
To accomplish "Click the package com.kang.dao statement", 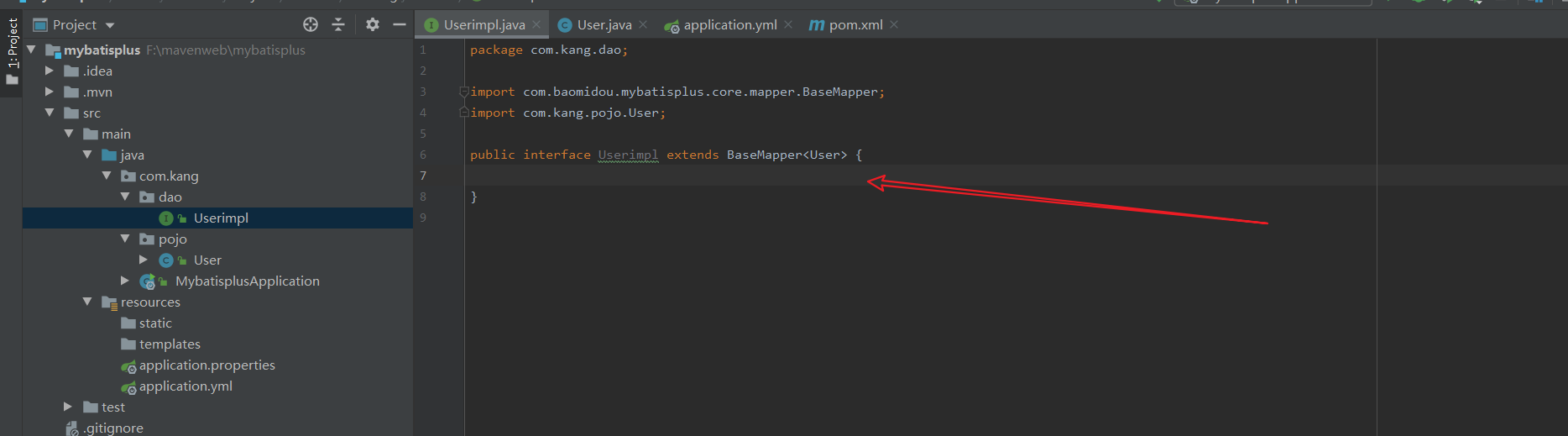I will point(549,50).
